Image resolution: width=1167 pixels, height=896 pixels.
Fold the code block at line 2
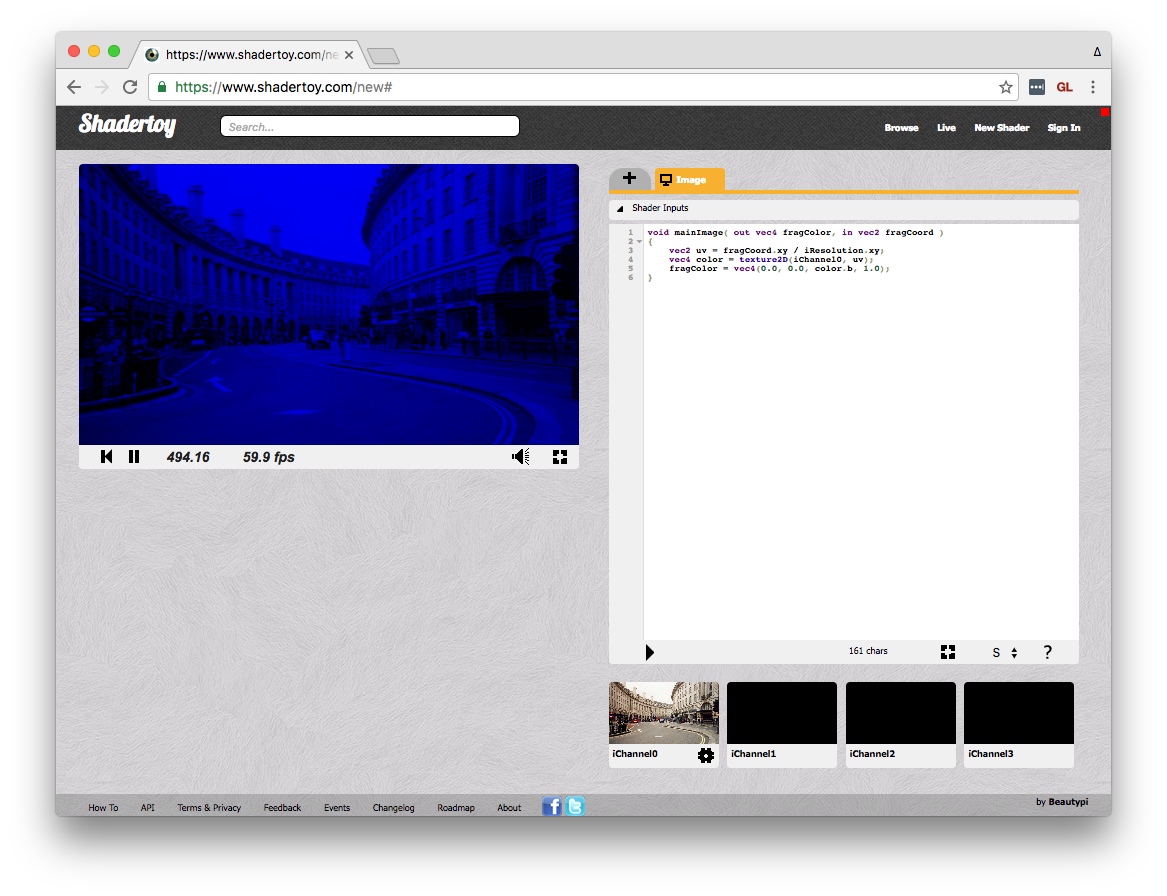[639, 241]
